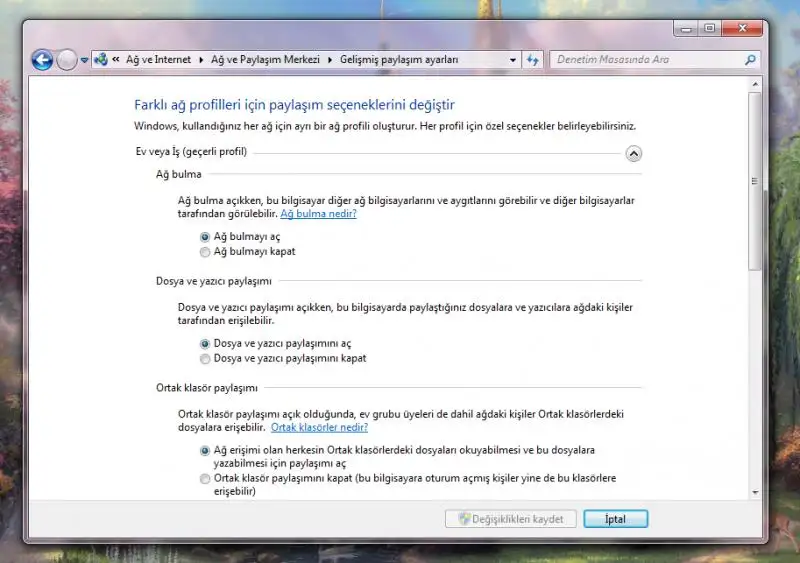Click the vertical scrollbar thumb
Viewport: 800px width, 563px height.
tap(755, 181)
